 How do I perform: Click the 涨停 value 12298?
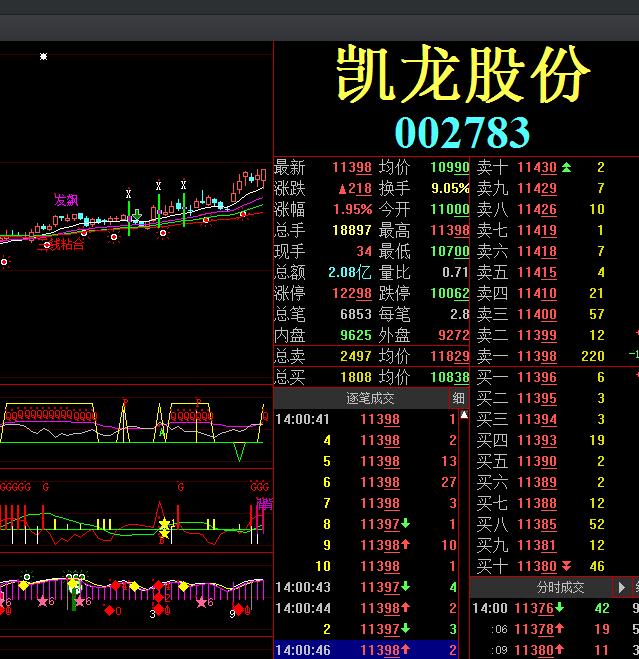click(352, 293)
